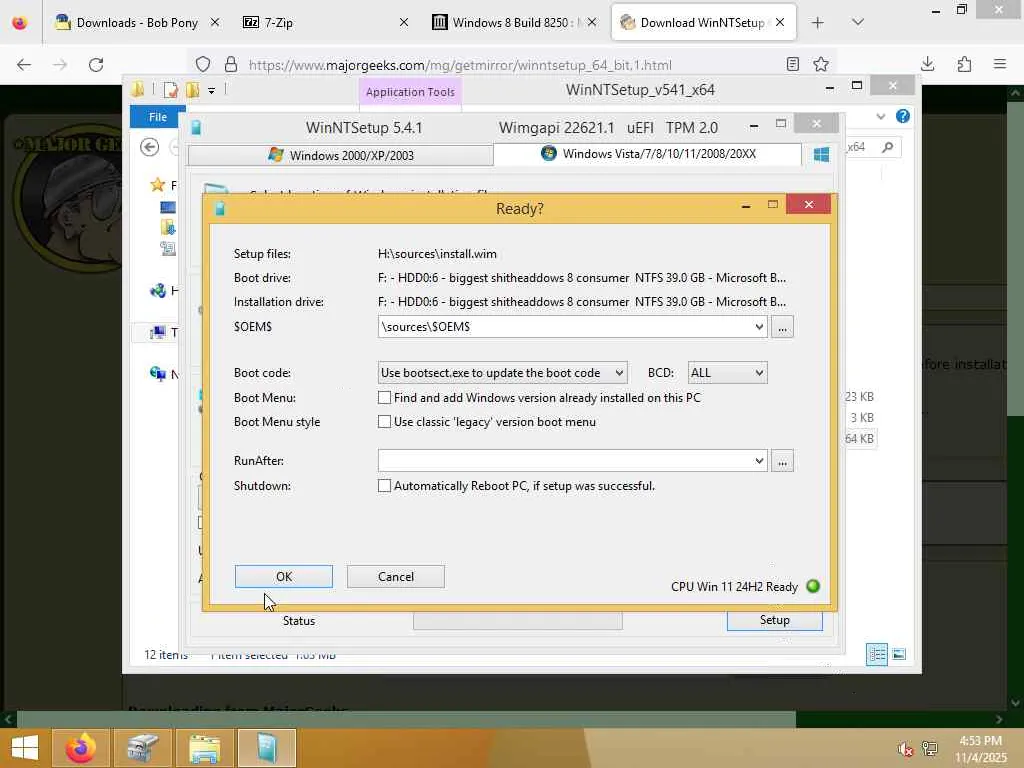The height and width of the screenshot is (768, 1024).
Task: Go back in Firefox
Action: point(24,65)
